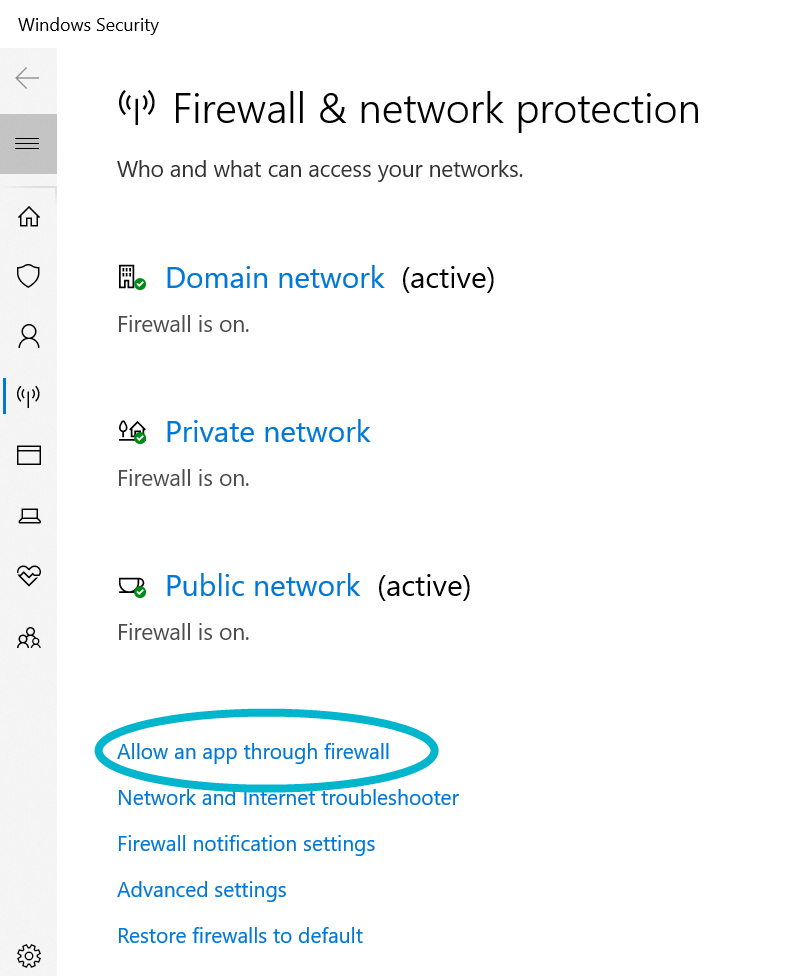Open Settings gear icon in sidebar
Image resolution: width=808 pixels, height=976 pixels.
point(29,954)
